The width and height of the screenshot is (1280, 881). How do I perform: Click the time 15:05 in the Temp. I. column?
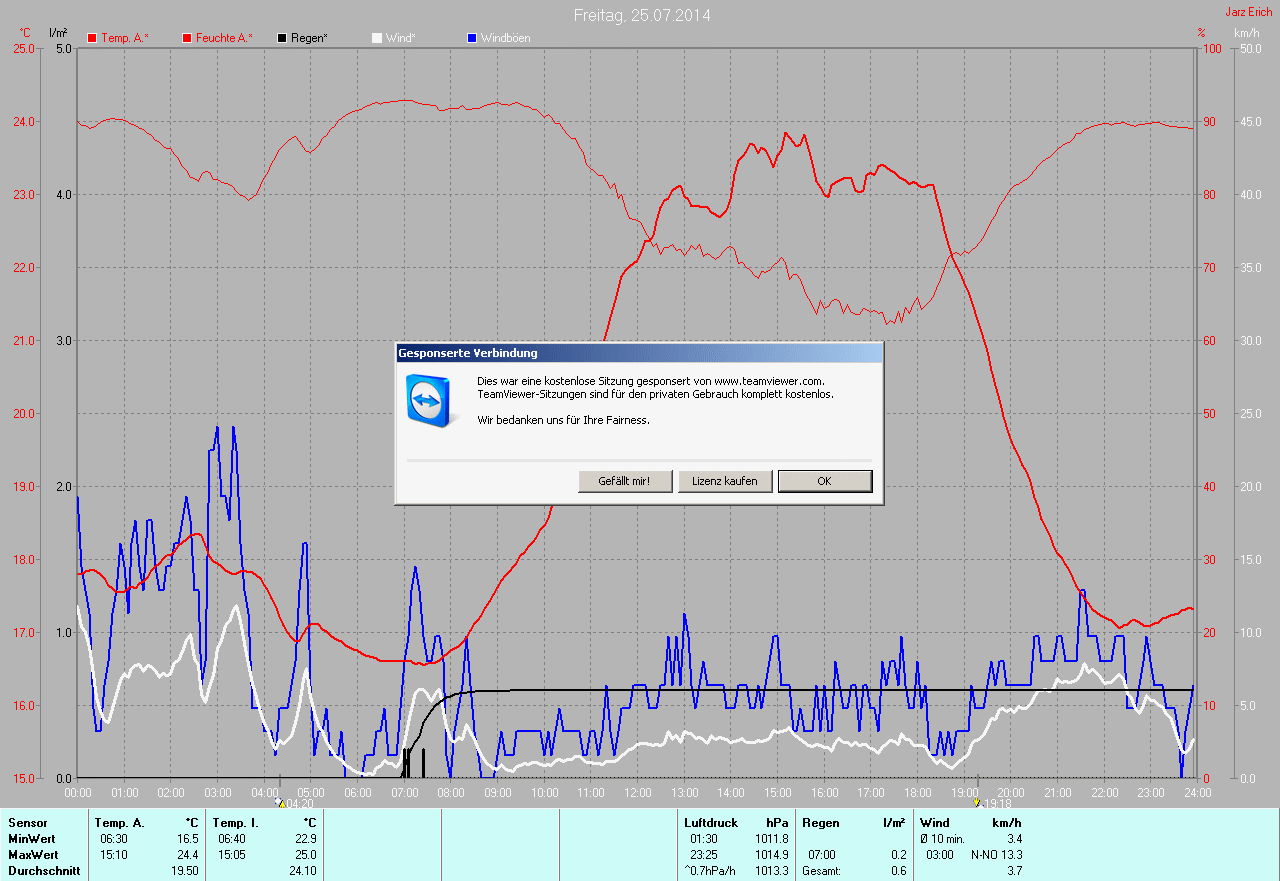tap(232, 855)
